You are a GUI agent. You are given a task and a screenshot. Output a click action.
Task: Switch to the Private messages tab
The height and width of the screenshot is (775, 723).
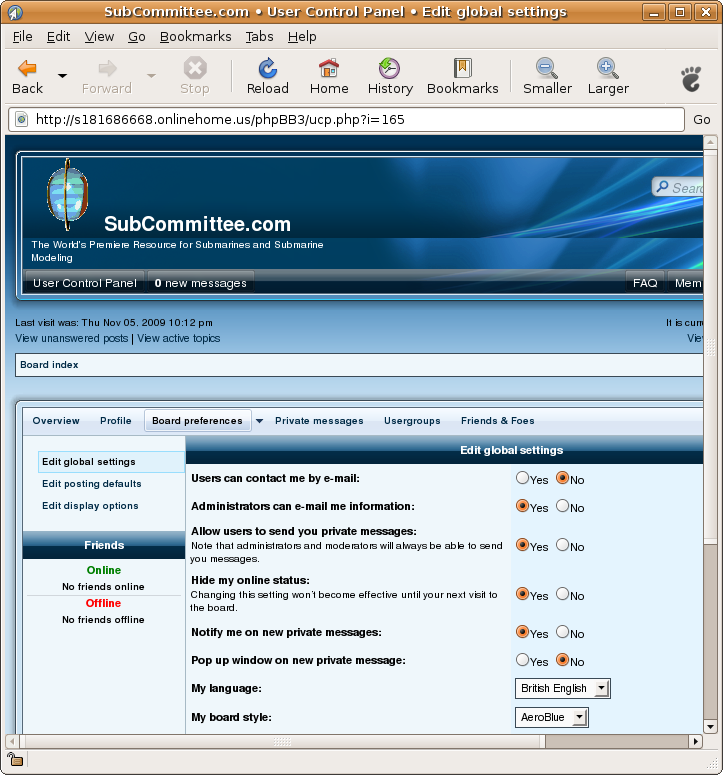coord(319,421)
